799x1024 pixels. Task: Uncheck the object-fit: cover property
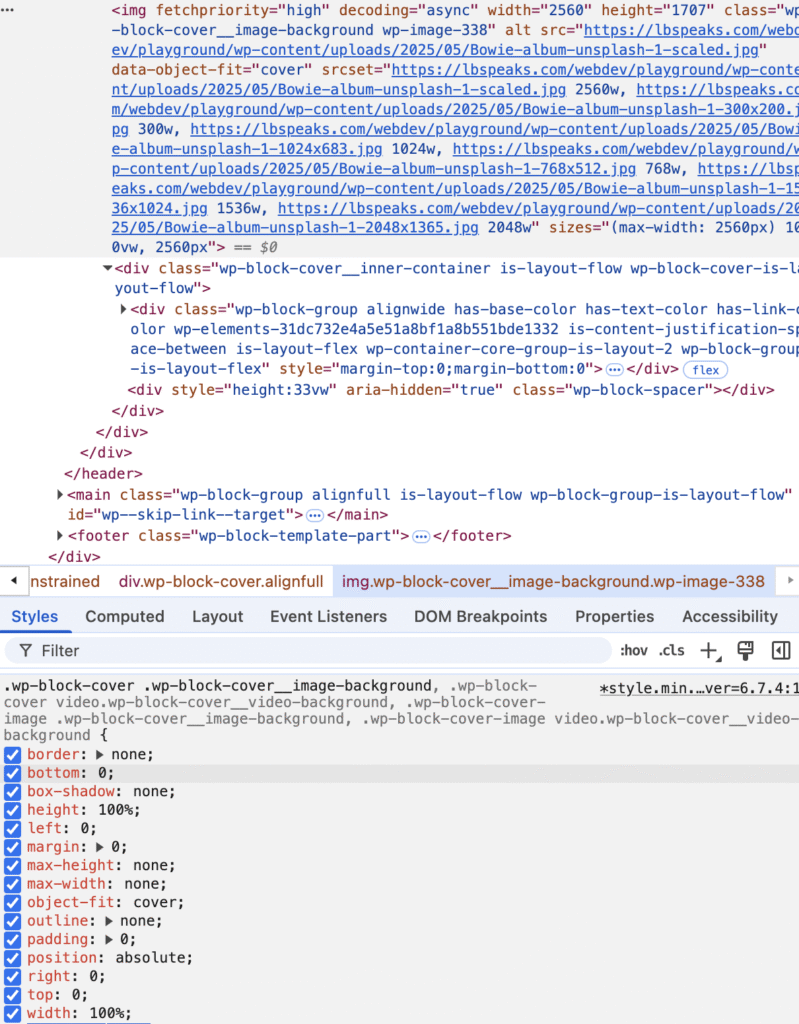tap(12, 903)
